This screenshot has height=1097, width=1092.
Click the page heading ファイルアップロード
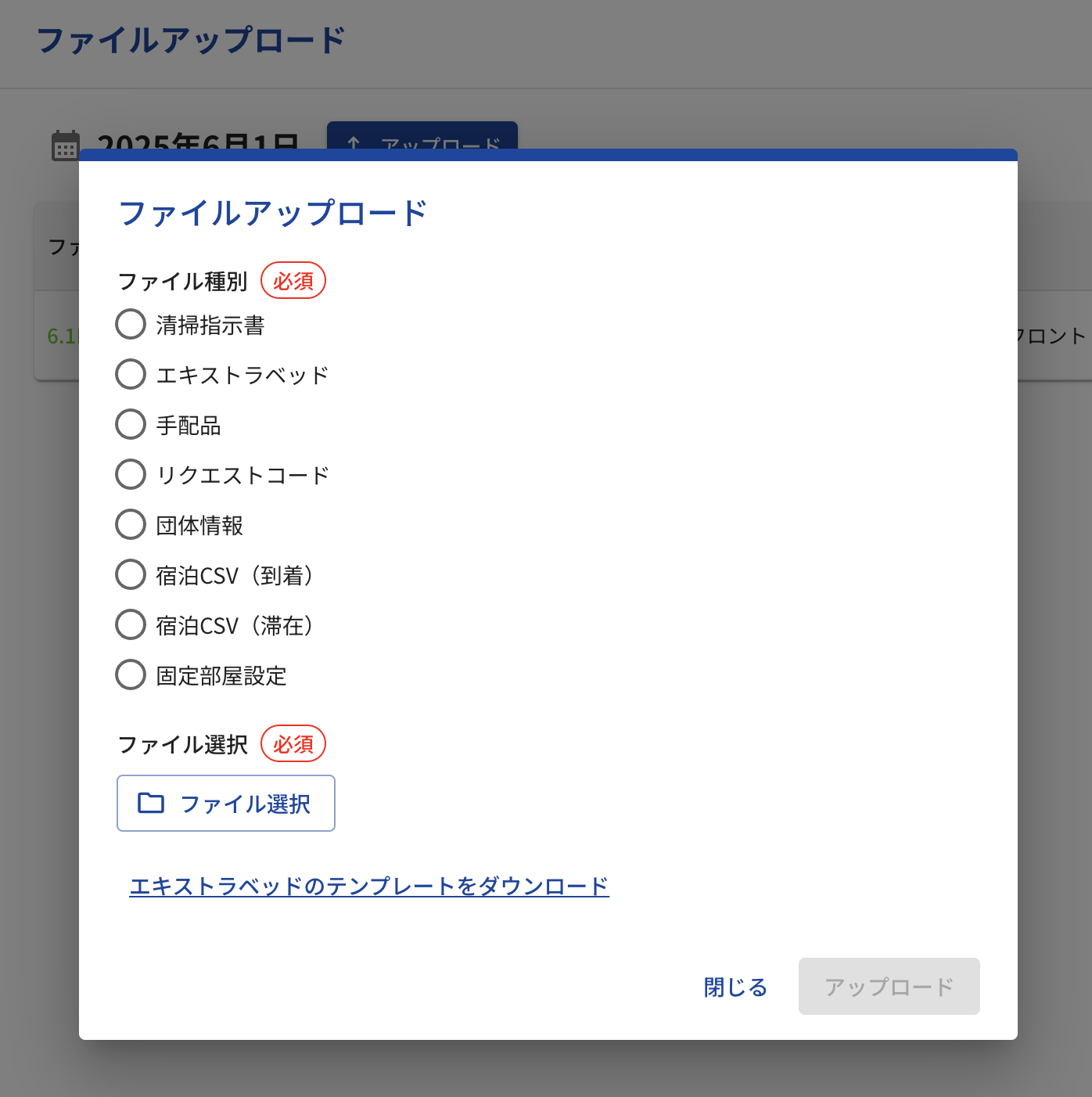pyautogui.click(x=190, y=40)
